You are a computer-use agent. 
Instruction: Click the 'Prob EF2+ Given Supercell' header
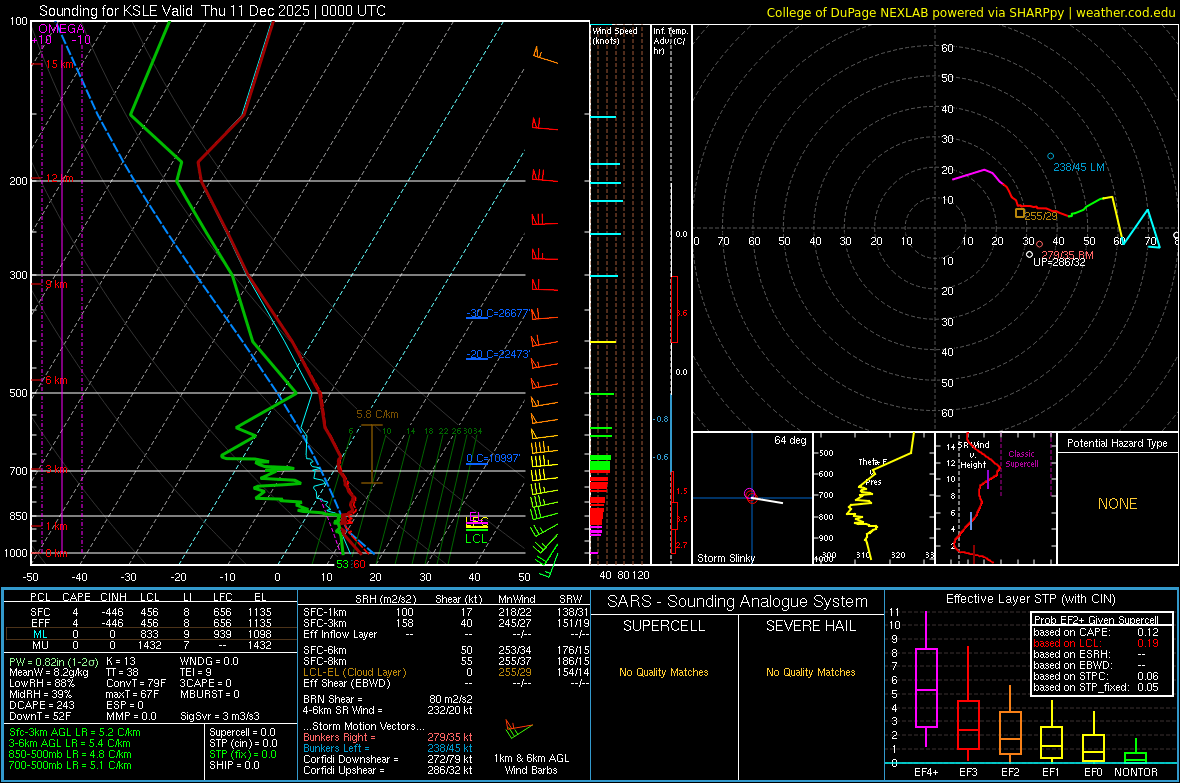point(1096,620)
